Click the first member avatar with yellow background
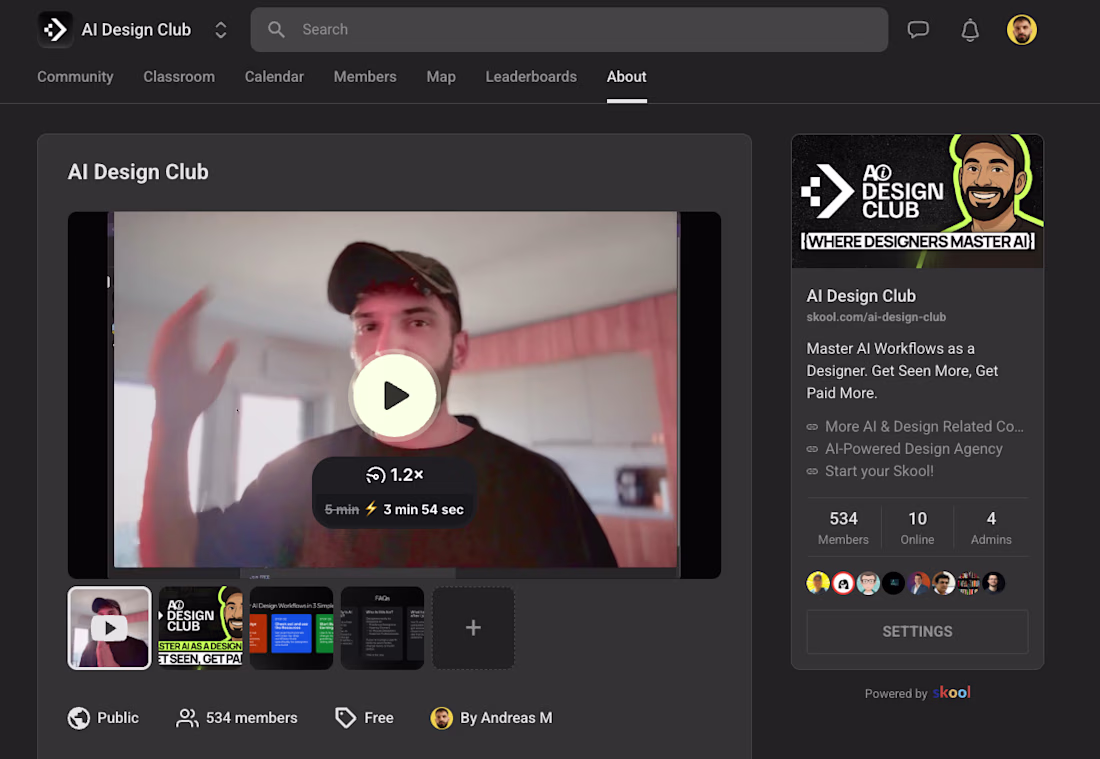The height and width of the screenshot is (759, 1100). (x=818, y=583)
